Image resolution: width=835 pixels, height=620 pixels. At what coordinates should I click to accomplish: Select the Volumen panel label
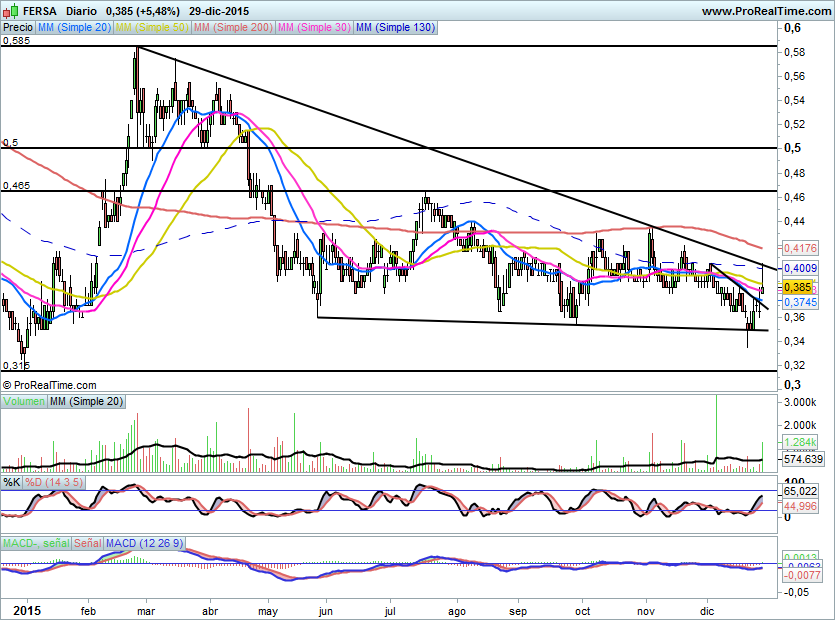pos(24,401)
